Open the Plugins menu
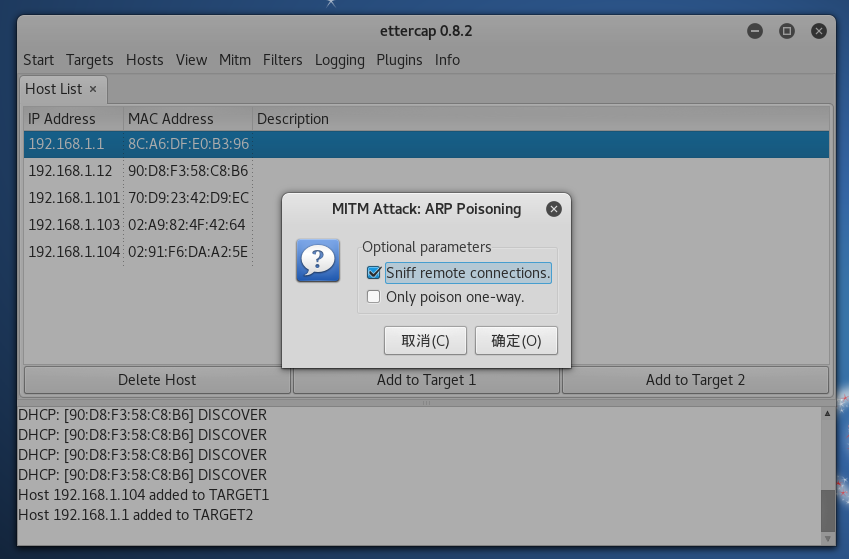This screenshot has height=559, width=849. tap(399, 60)
